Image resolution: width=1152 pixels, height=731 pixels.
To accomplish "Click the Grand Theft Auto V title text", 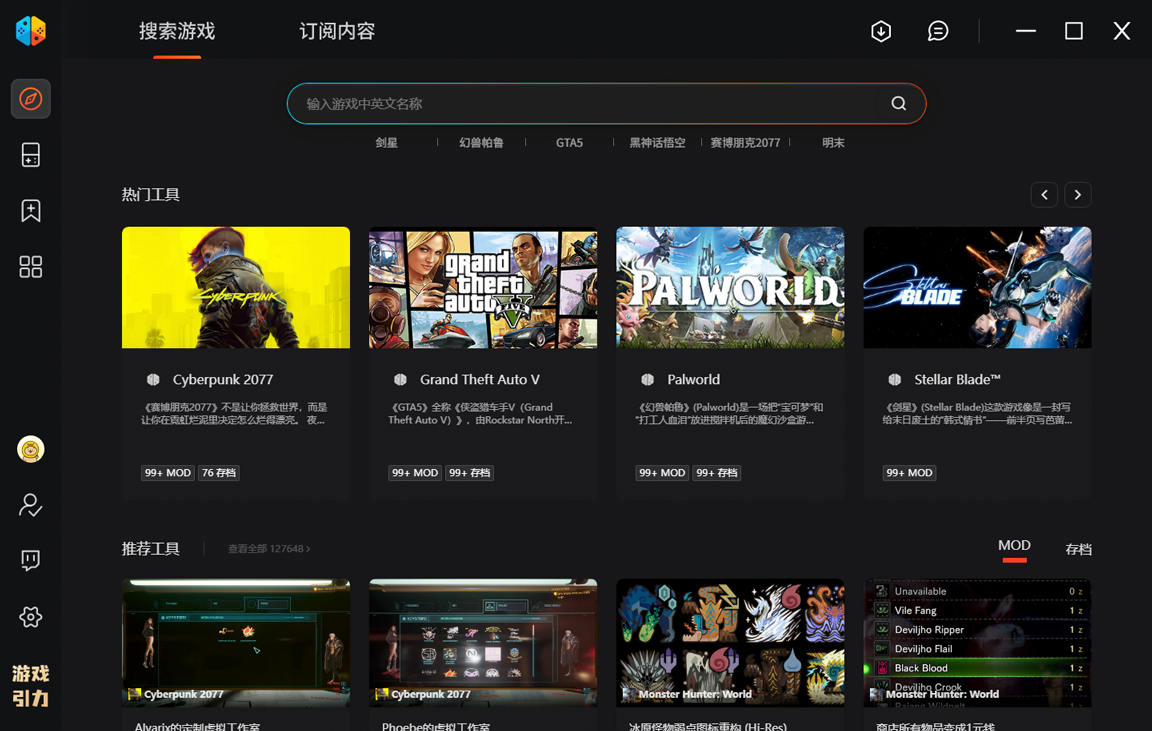I will (480, 380).
